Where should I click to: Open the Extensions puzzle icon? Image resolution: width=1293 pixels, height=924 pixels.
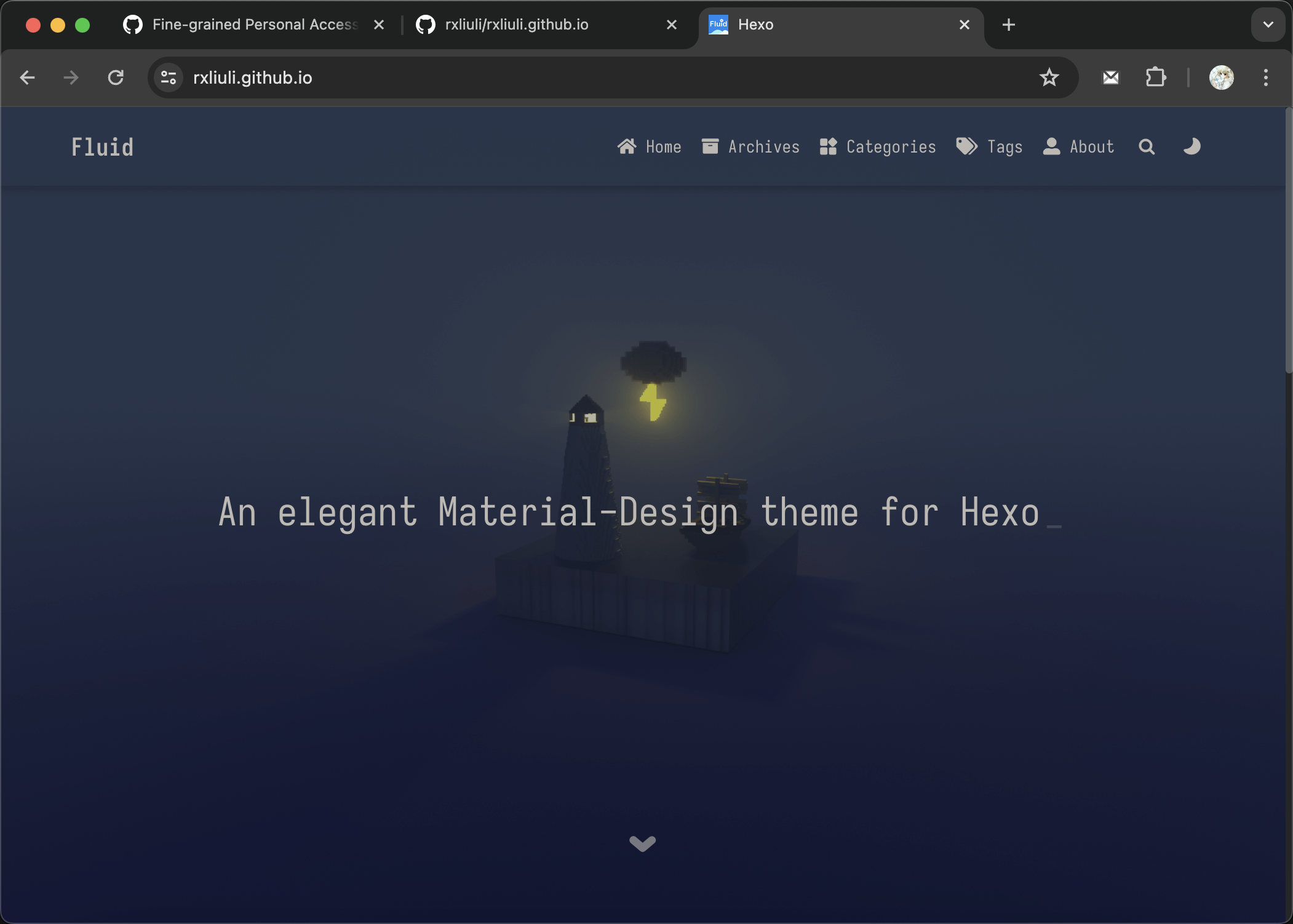tap(1155, 78)
